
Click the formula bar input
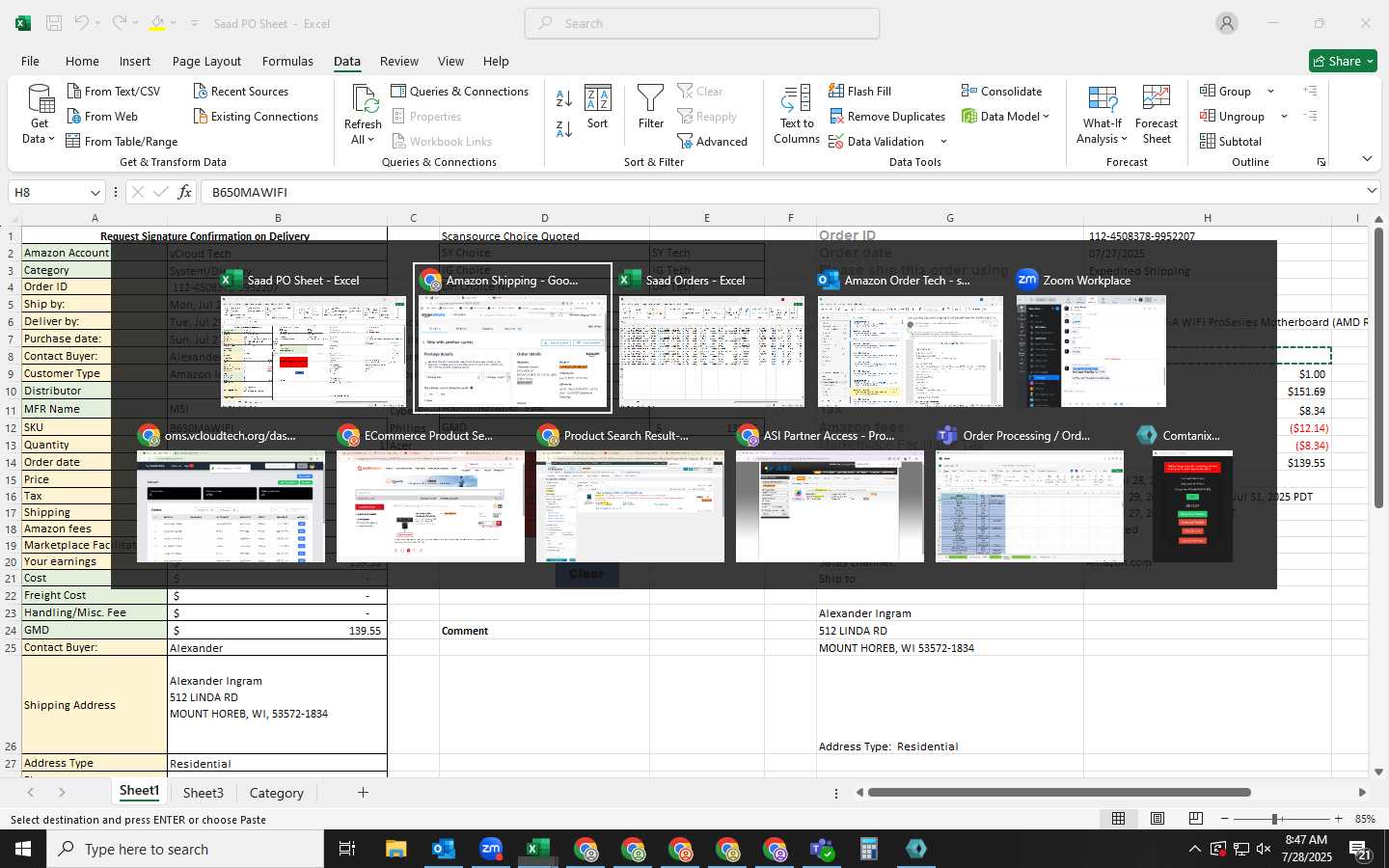click(781, 192)
